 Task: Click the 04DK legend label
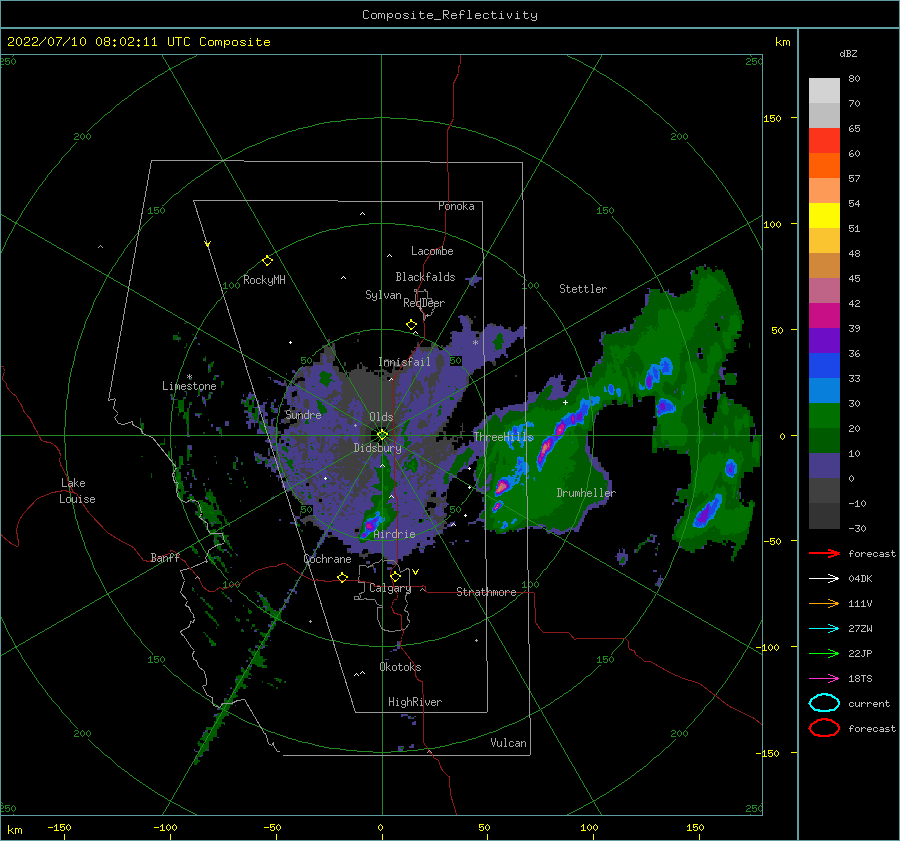(x=860, y=579)
